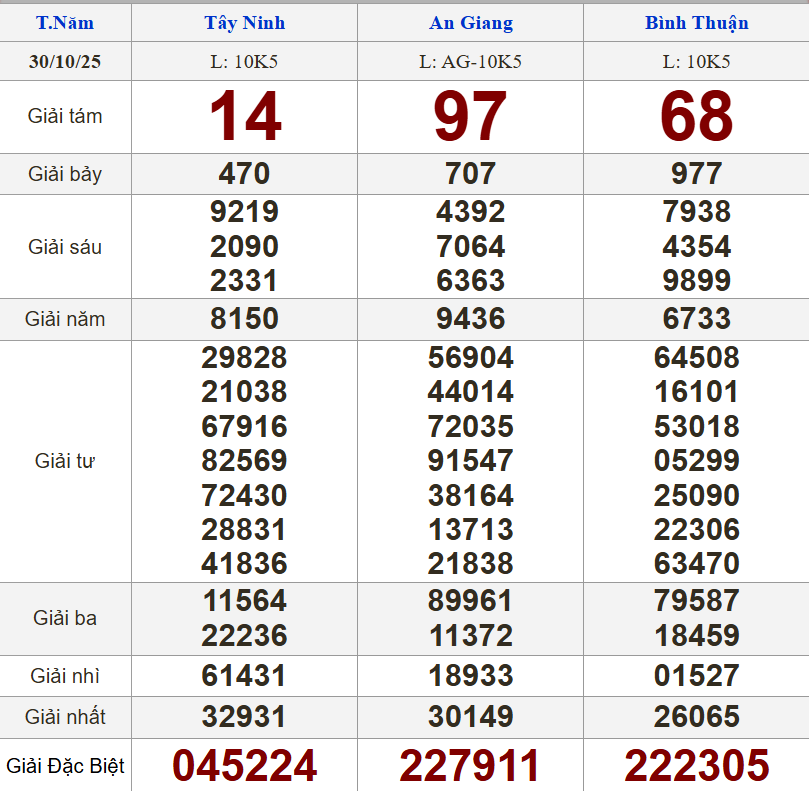Click the T.Năm weekday header link
809x791 pixels.
click(x=65, y=23)
